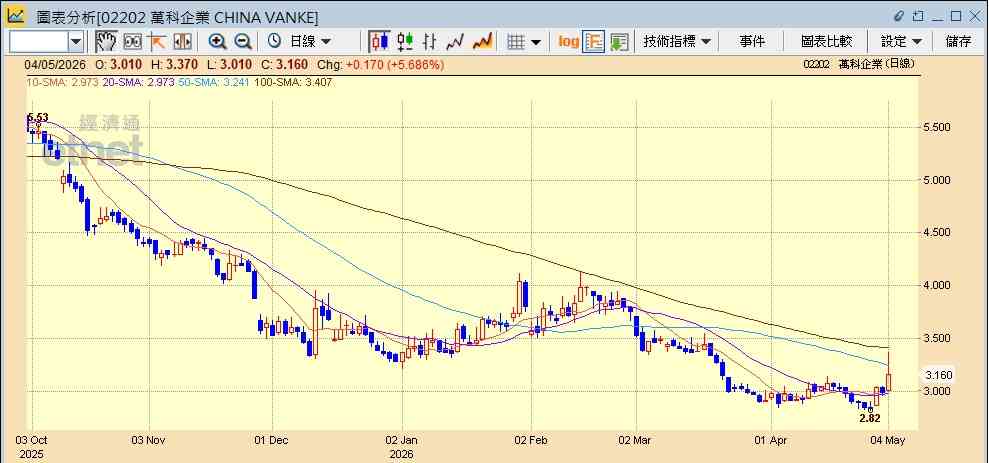Click the clock period icon
Screen dimensions: 989x463
pos(274,42)
